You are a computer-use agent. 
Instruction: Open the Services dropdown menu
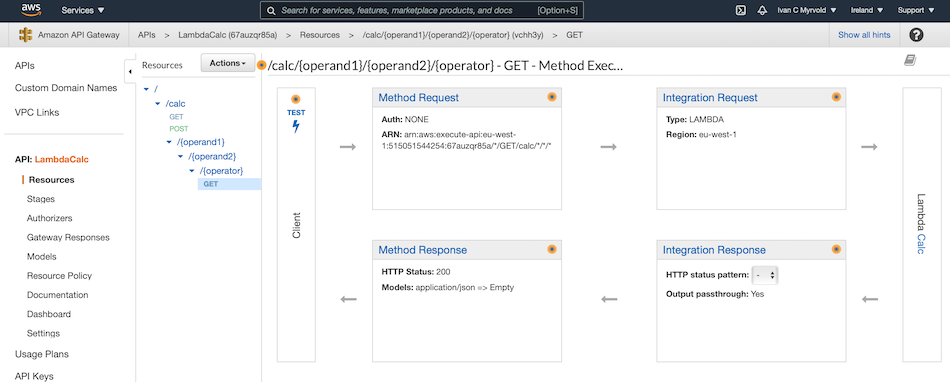(83, 10)
